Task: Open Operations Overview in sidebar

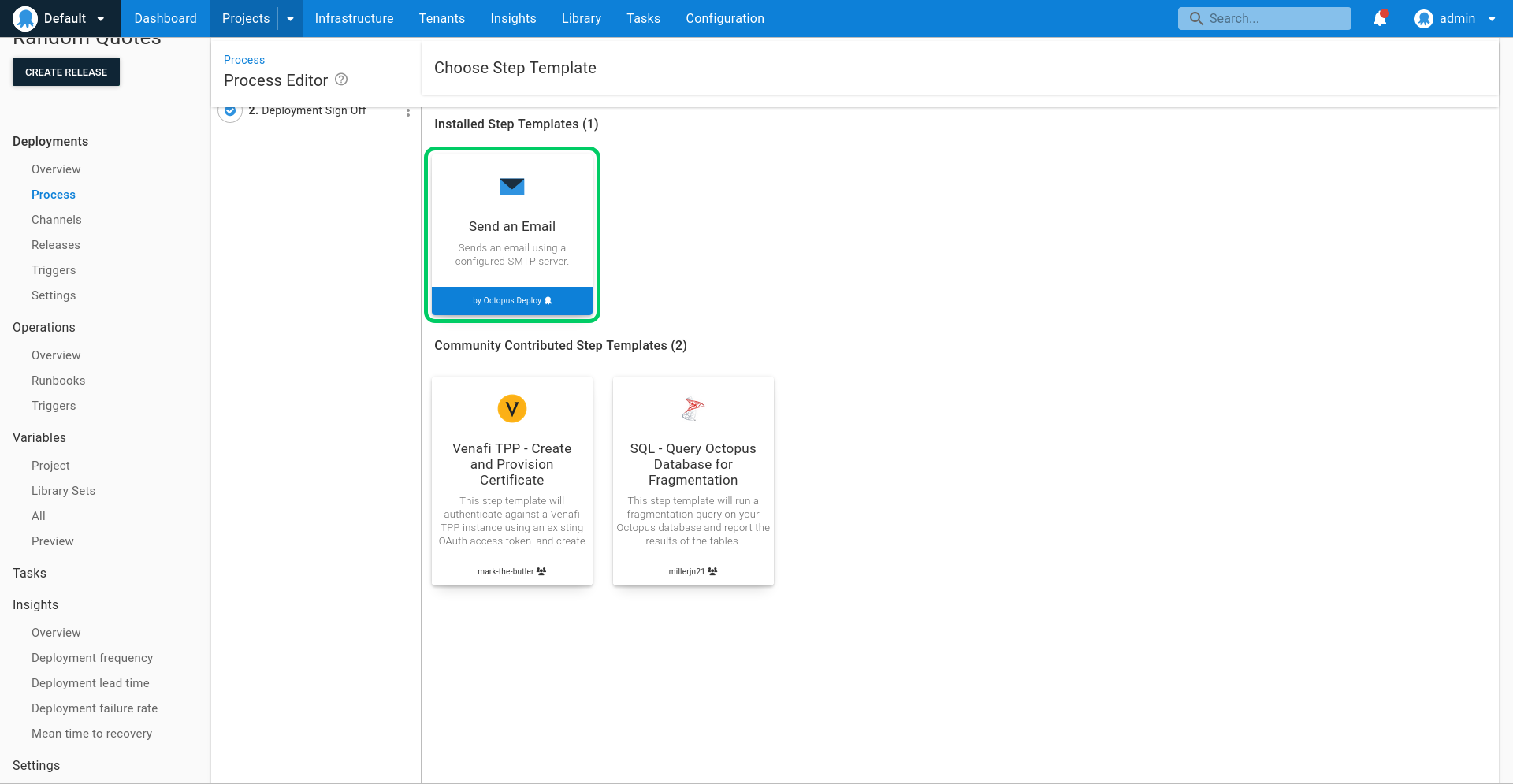Action: [x=56, y=355]
